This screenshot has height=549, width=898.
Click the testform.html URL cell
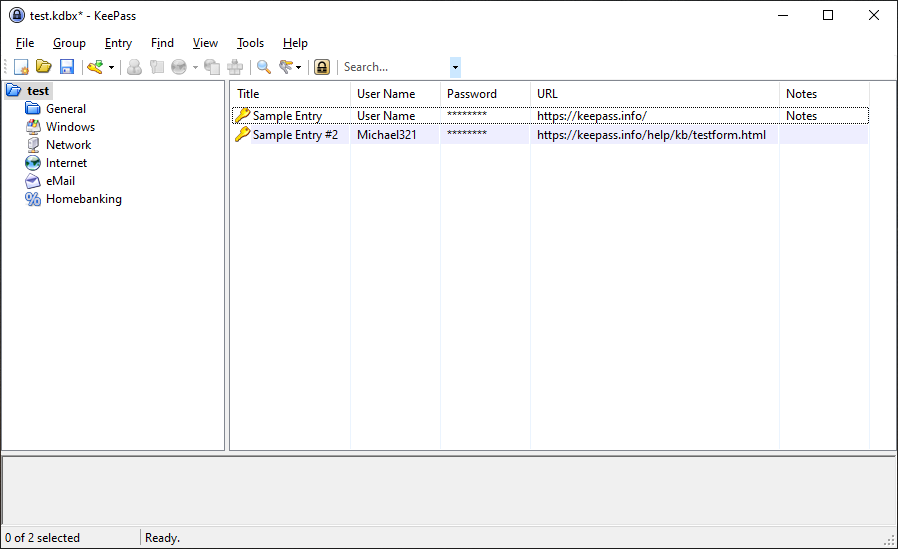point(651,135)
